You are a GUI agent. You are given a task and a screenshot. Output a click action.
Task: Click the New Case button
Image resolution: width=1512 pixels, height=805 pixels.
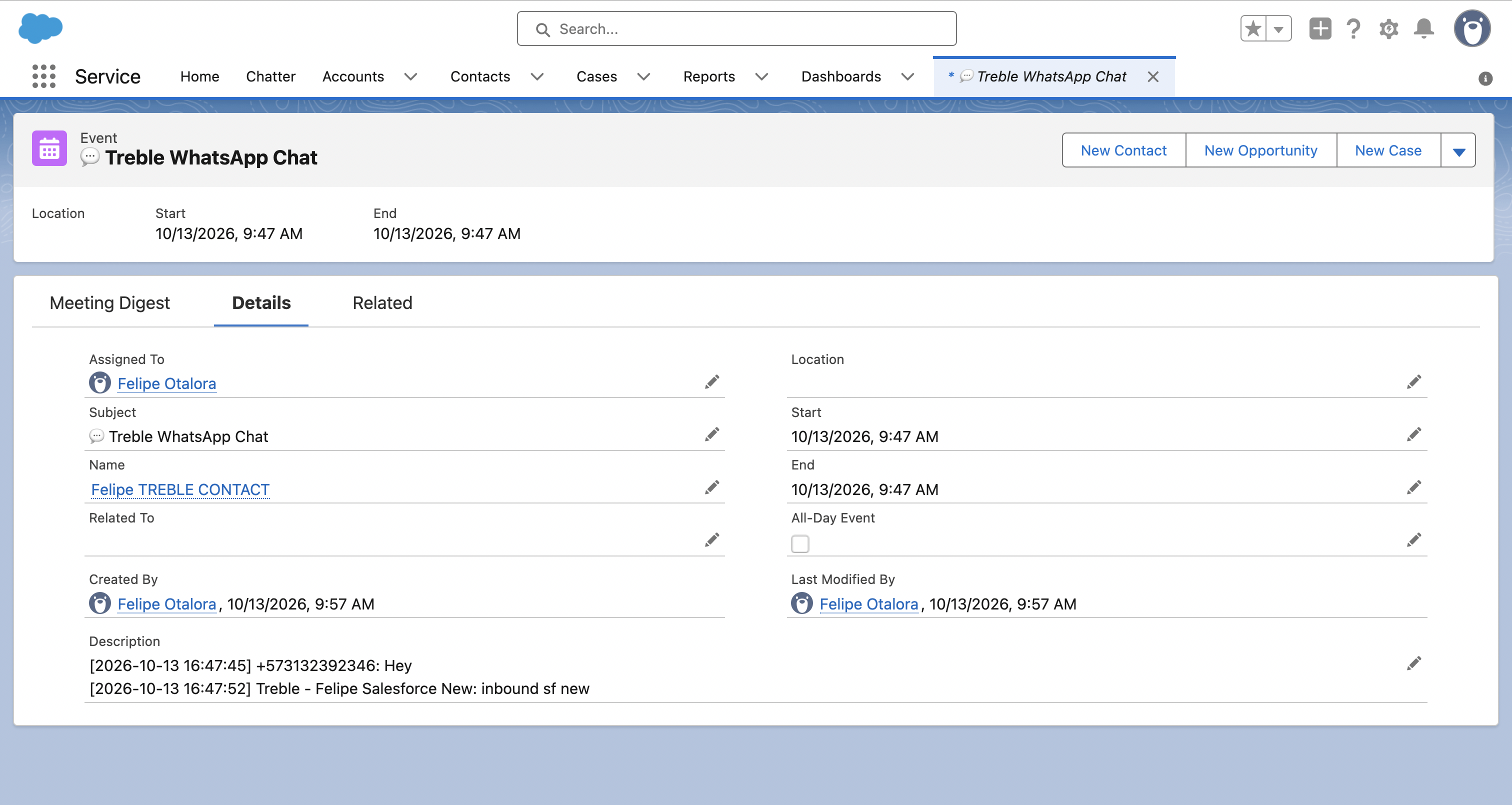(x=1388, y=150)
